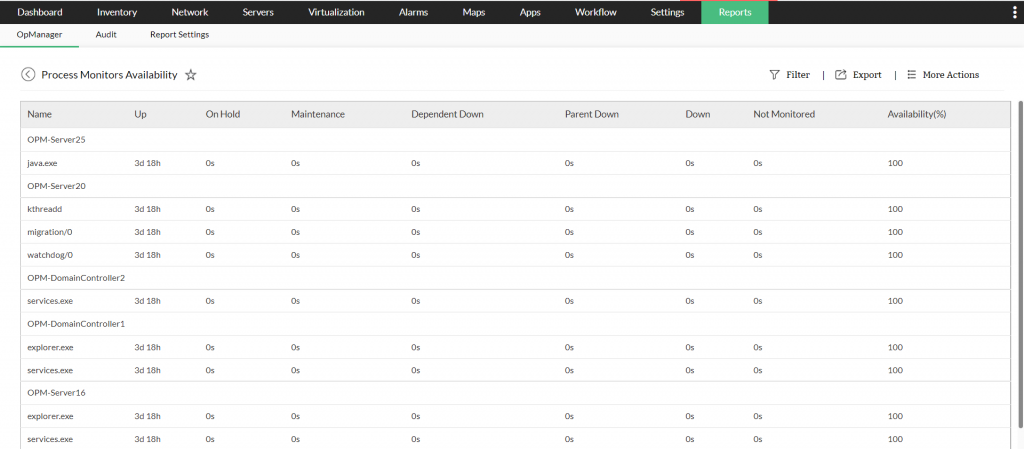Image resolution: width=1024 pixels, height=449 pixels.
Task: Click the back arrow circle icon
Action: [28, 75]
